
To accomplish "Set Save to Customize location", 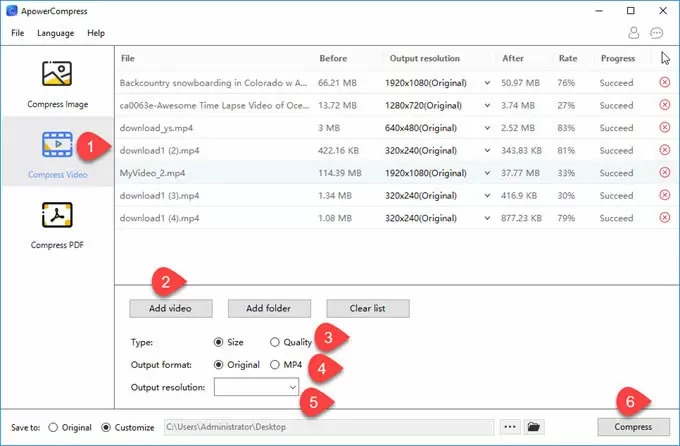I will click(106, 427).
